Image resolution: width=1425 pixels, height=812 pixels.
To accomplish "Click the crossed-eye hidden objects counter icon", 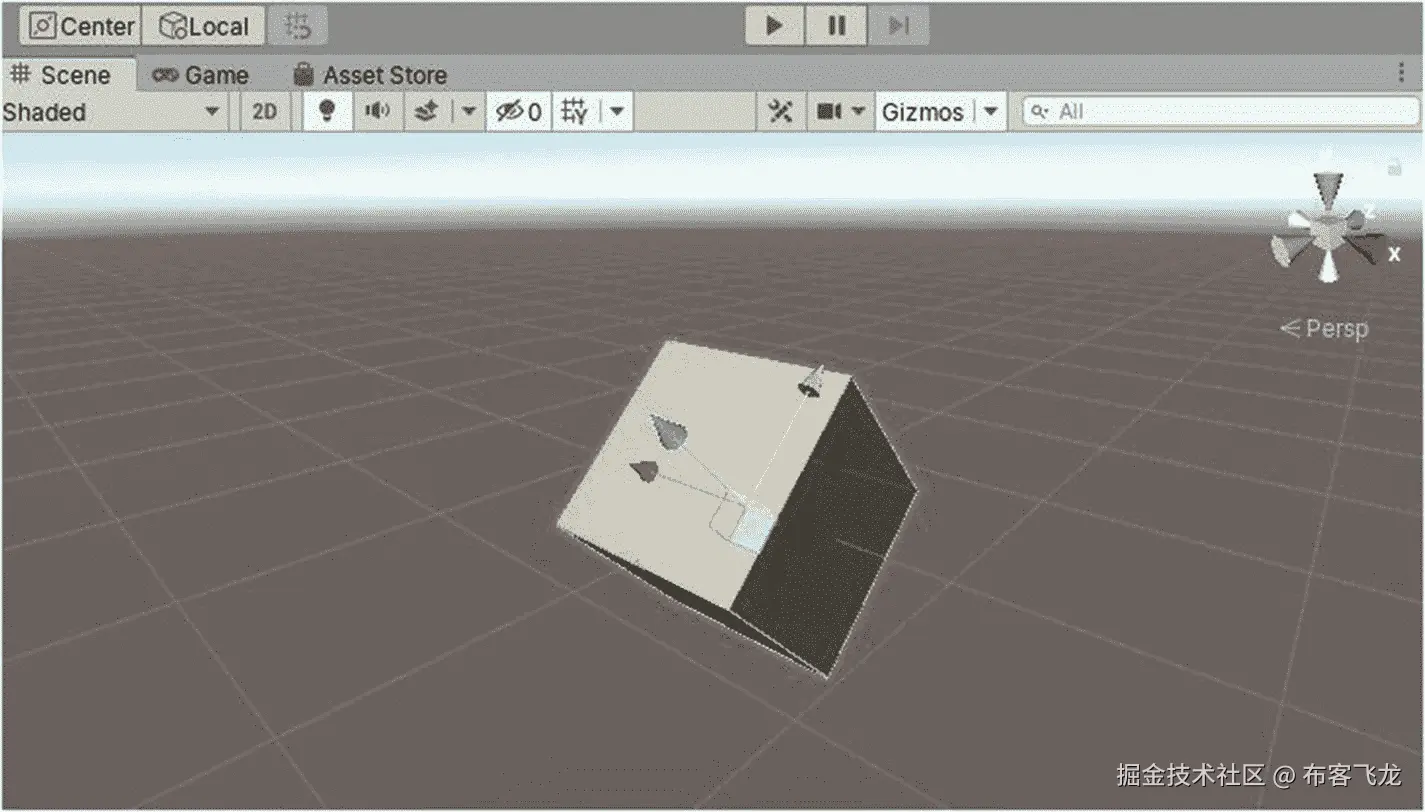I will (512, 111).
